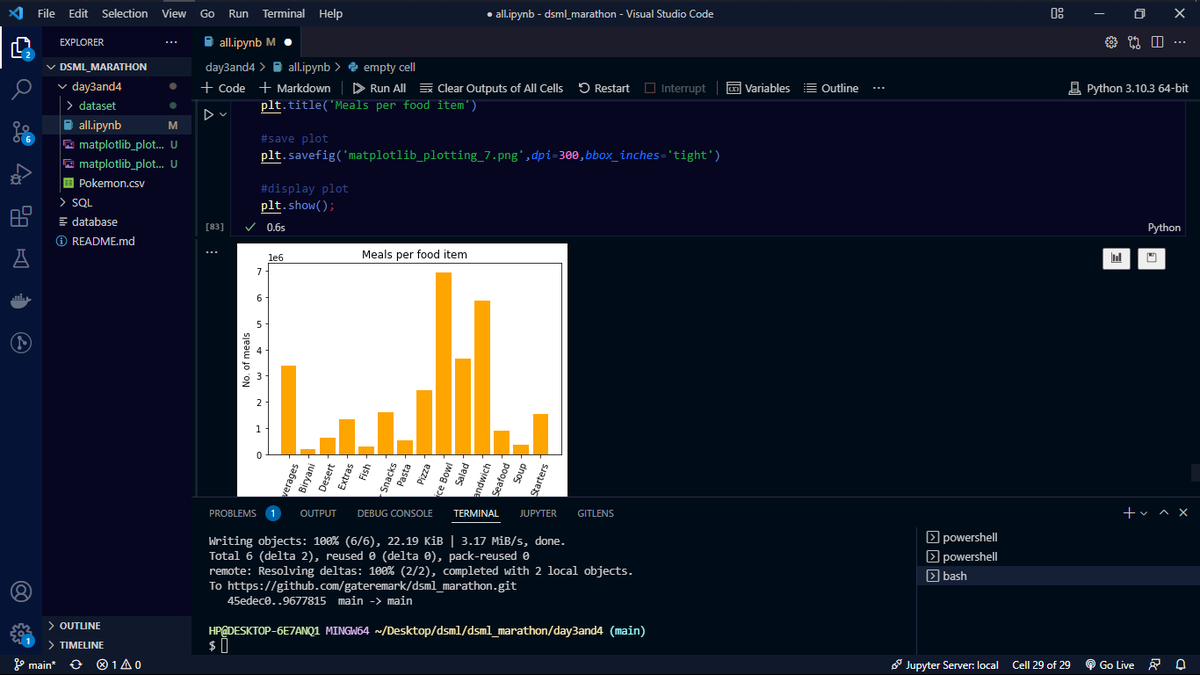Click the feedback icon in status bar
1200x675 pixels.
[1156, 665]
